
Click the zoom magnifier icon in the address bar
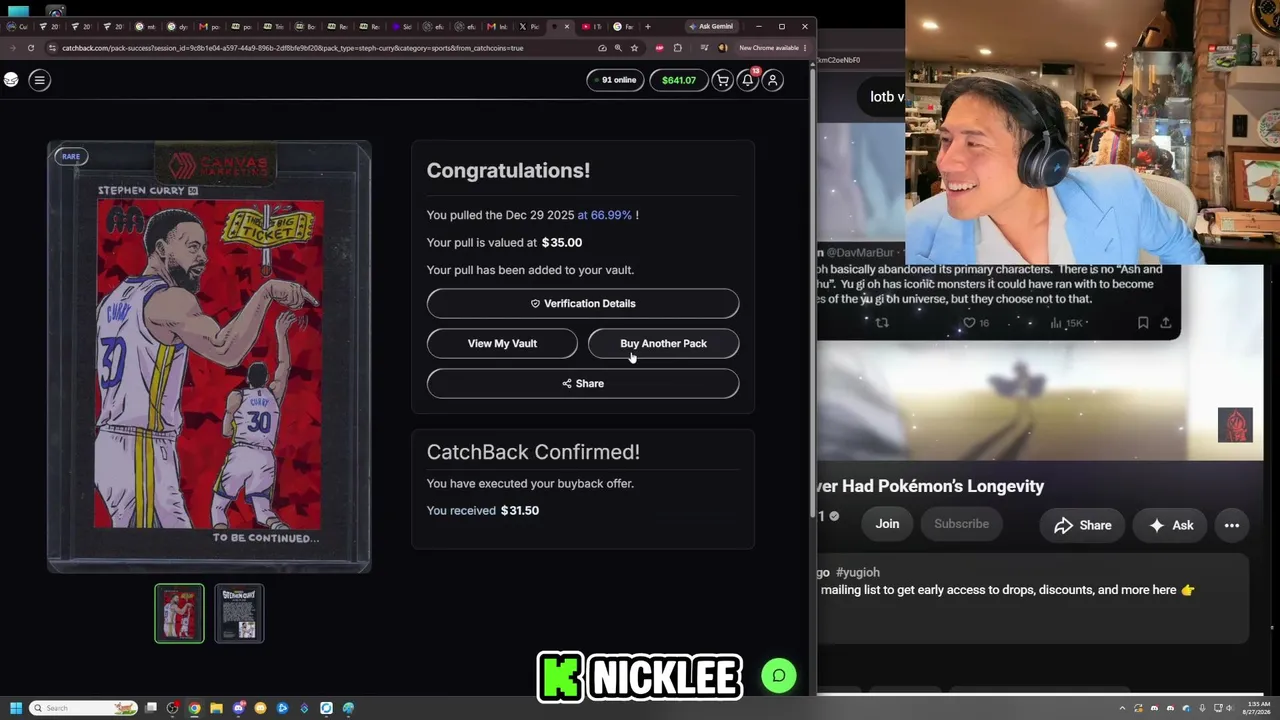click(x=618, y=48)
